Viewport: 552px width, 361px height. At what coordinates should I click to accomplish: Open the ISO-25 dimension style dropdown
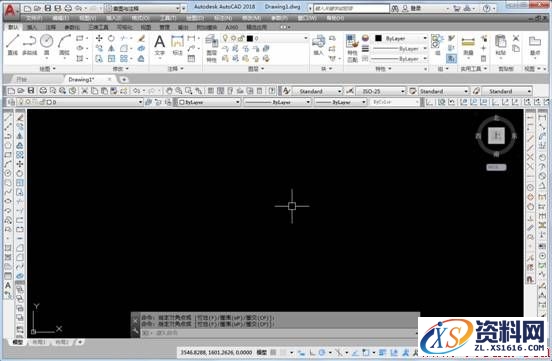[381, 91]
